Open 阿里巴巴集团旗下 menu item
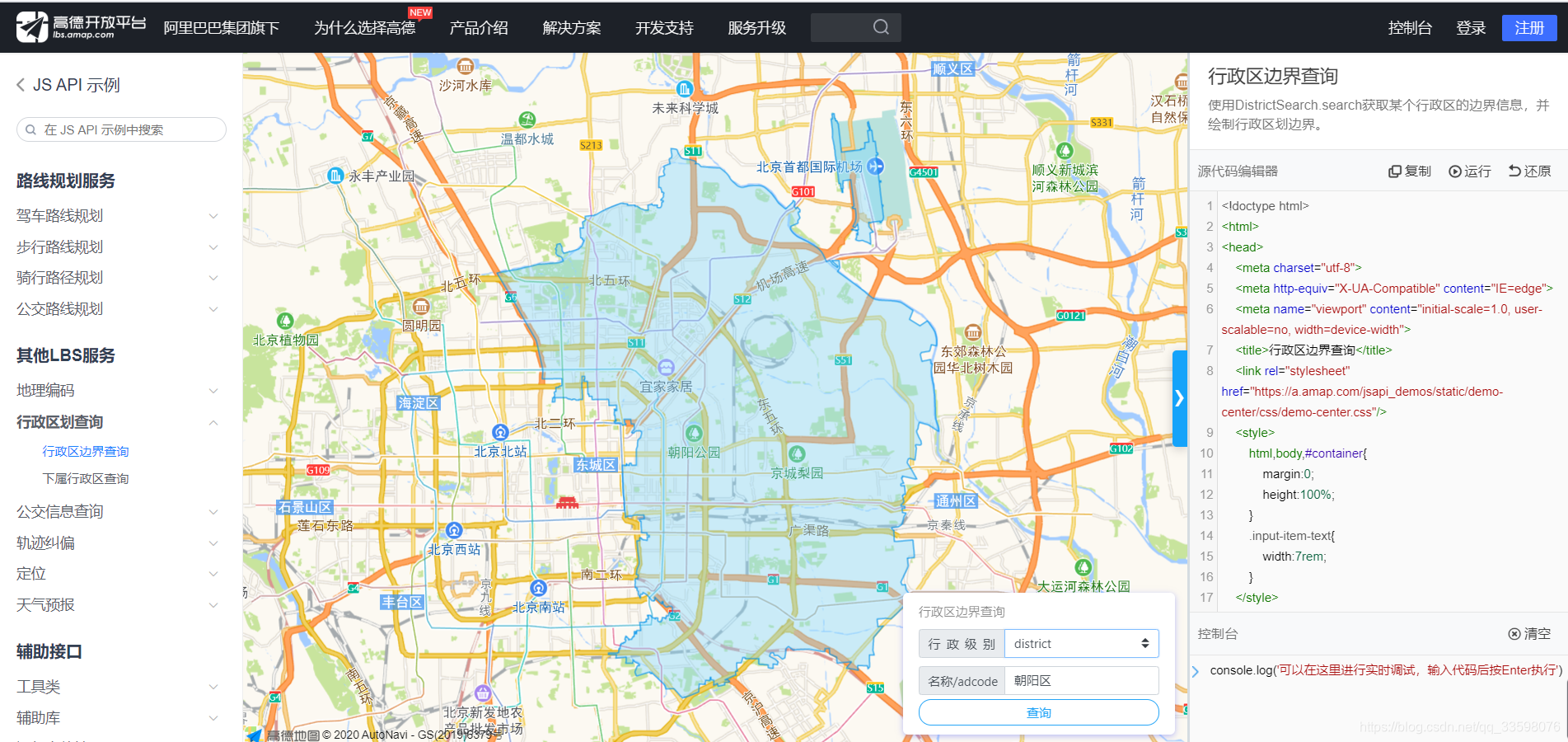The width and height of the screenshot is (1568, 742). point(222,28)
